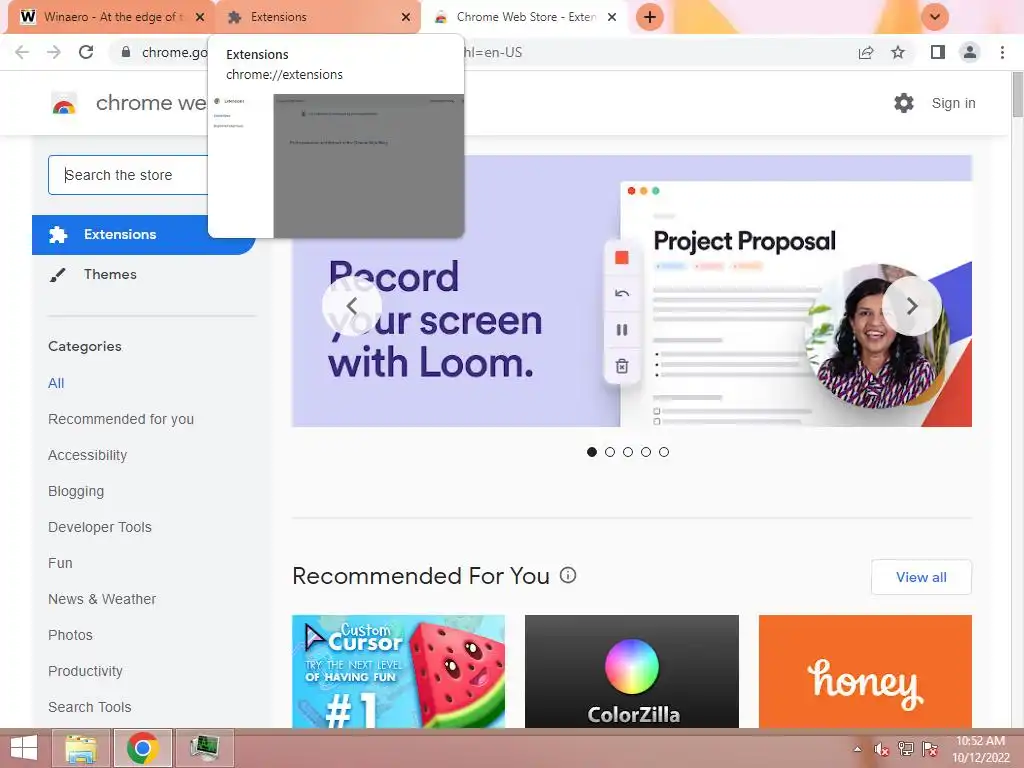Bookmark this tab with the star icon
The image size is (1024, 768).
tap(898, 52)
